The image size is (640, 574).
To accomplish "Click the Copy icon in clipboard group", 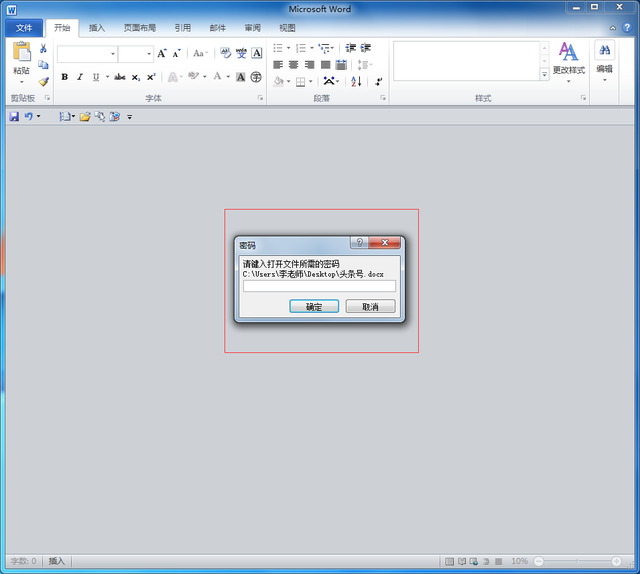I will point(43,65).
